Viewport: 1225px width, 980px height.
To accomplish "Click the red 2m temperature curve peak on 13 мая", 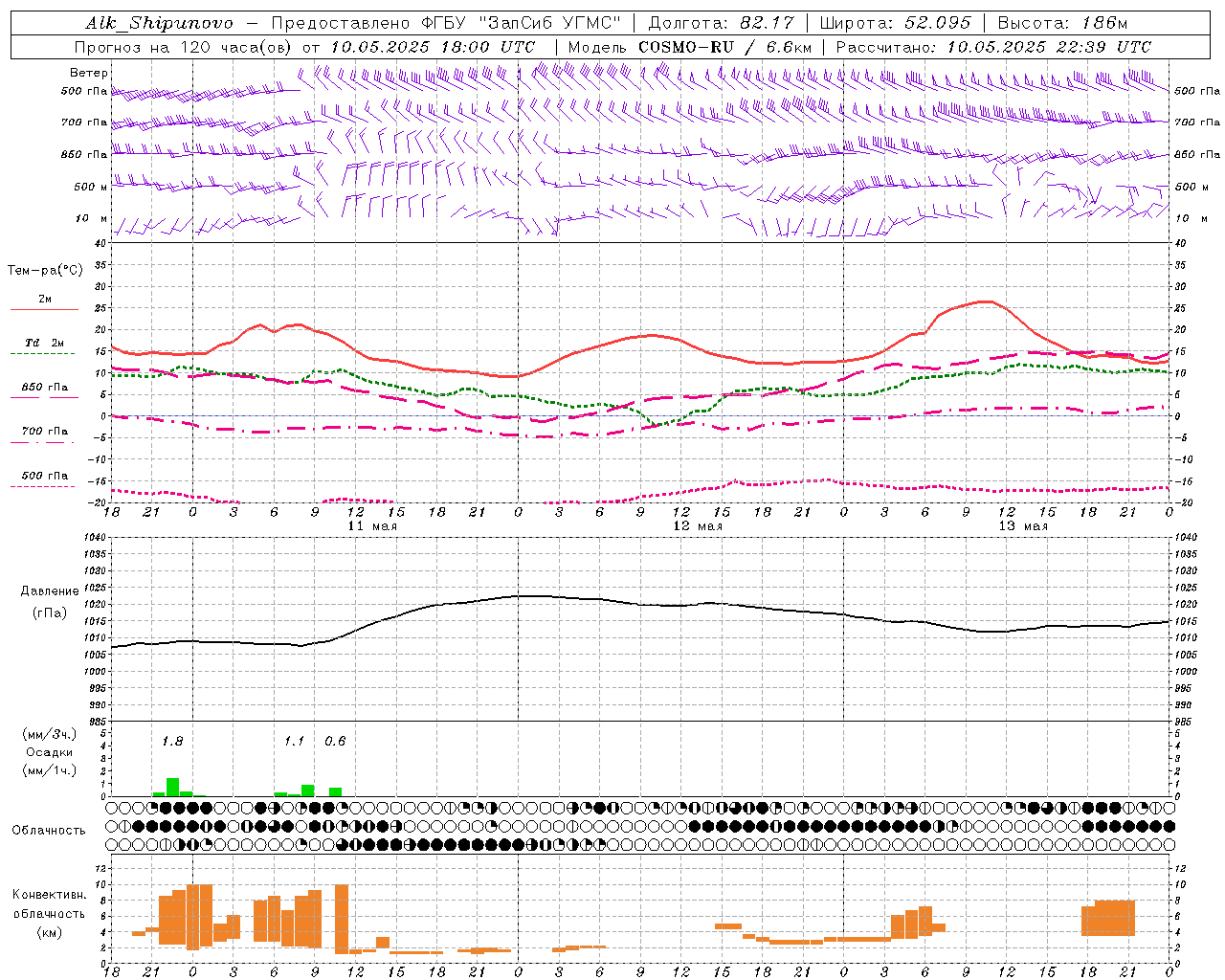I will (x=984, y=301).
